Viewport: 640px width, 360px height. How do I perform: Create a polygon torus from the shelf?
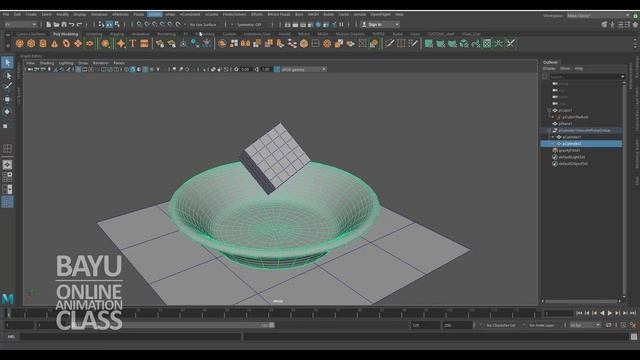click(66, 44)
